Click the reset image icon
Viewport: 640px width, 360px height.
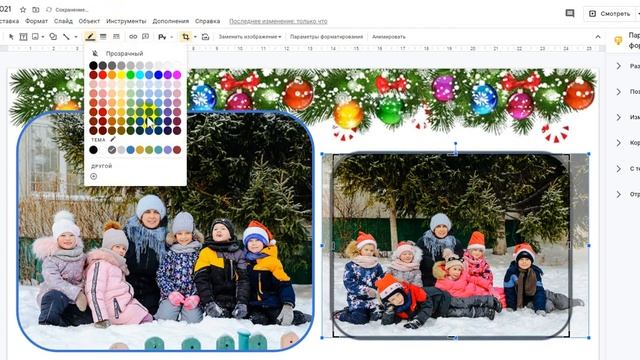[205, 37]
